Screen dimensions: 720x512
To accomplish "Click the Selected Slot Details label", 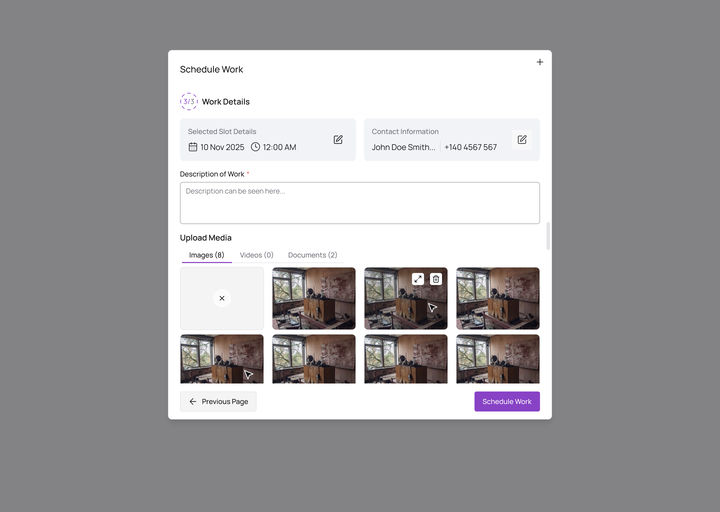I will 222,131.
